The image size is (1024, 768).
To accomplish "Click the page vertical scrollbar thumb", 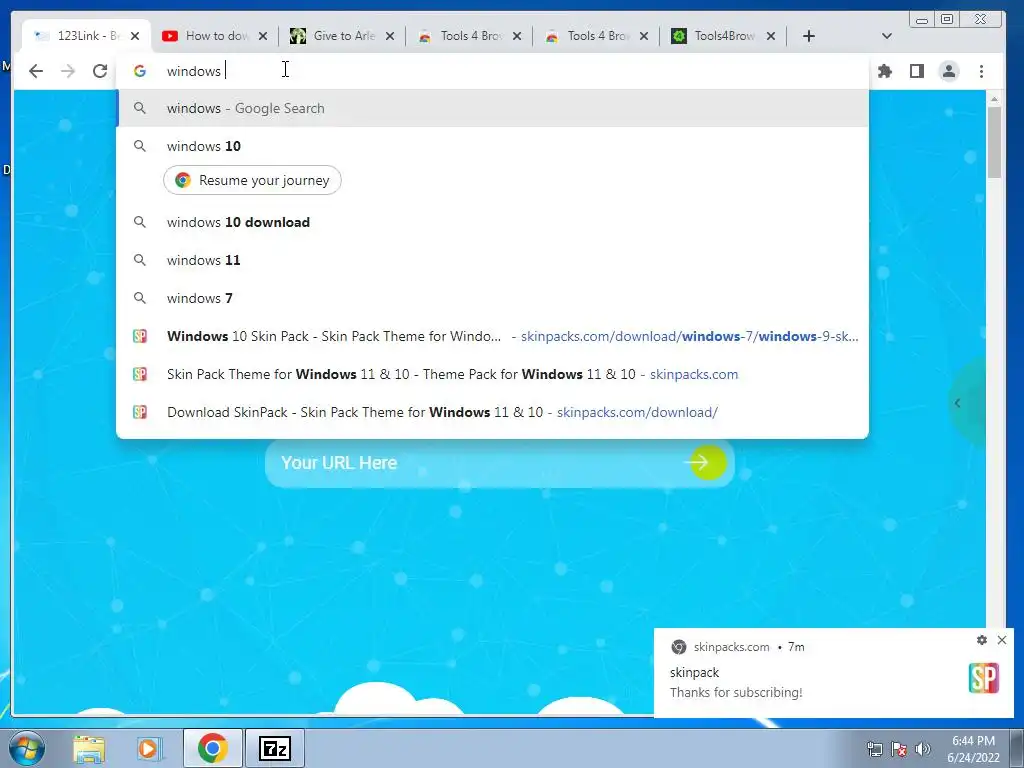I will click(x=994, y=142).
